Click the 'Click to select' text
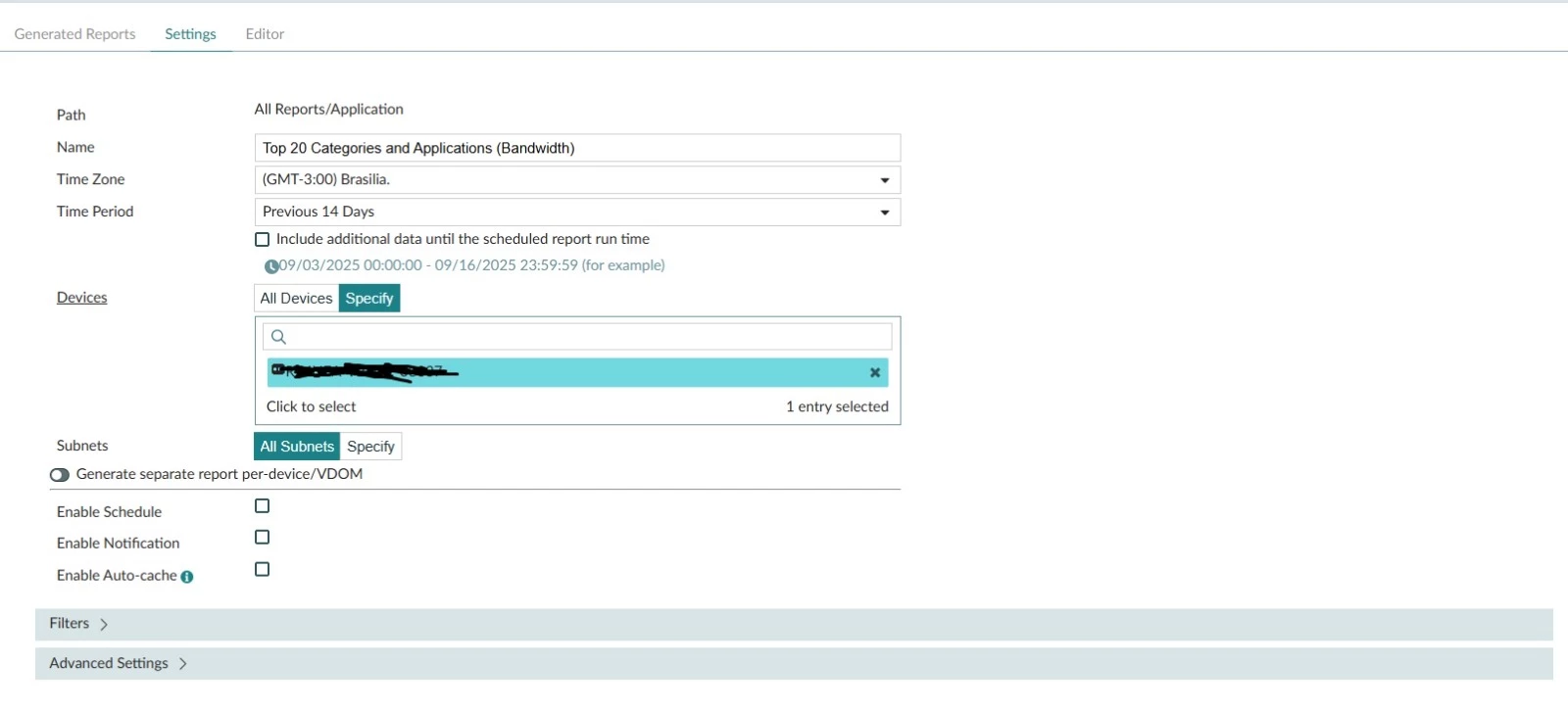Image resolution: width=1568 pixels, height=712 pixels. pyautogui.click(x=311, y=406)
